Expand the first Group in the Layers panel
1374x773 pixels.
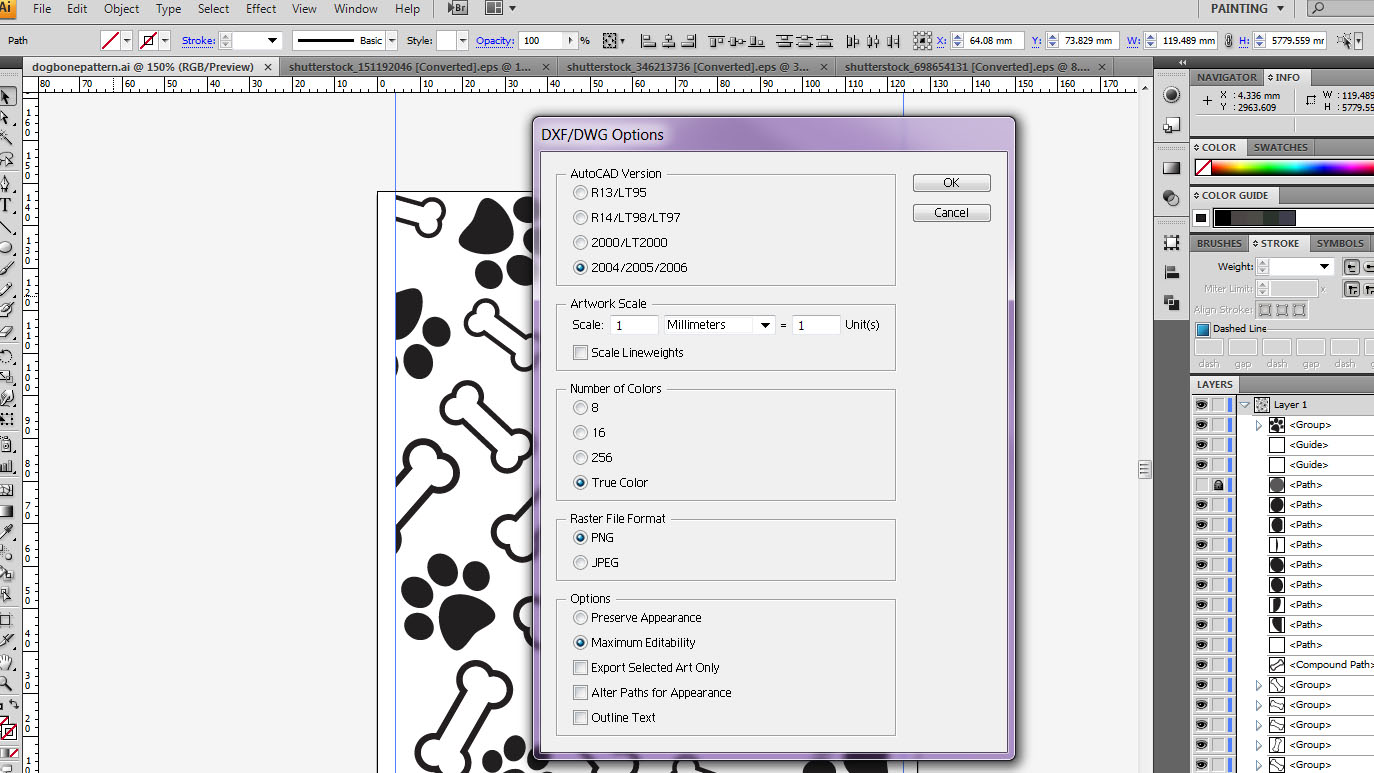coord(1258,424)
